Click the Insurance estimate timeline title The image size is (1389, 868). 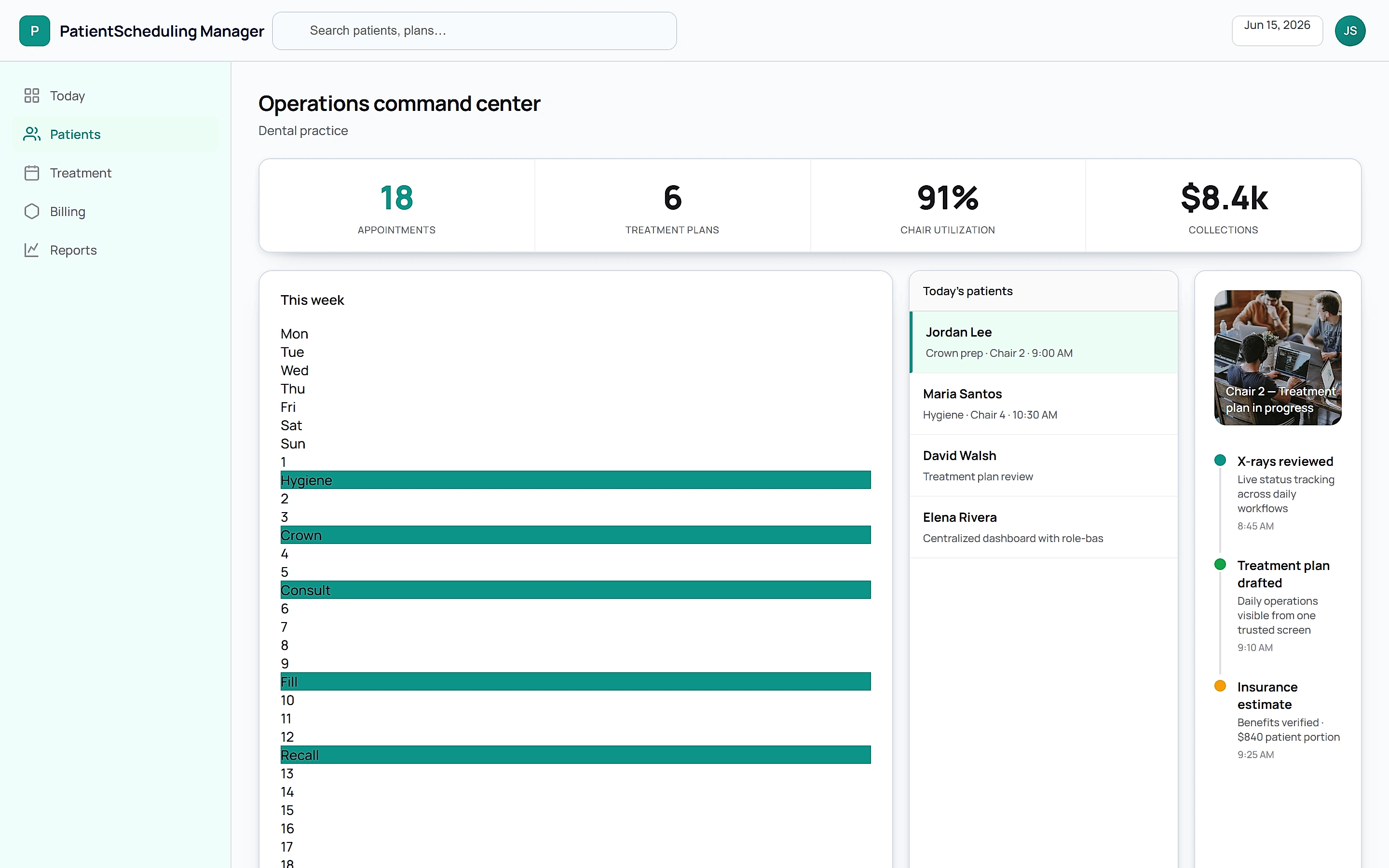[1267, 696]
